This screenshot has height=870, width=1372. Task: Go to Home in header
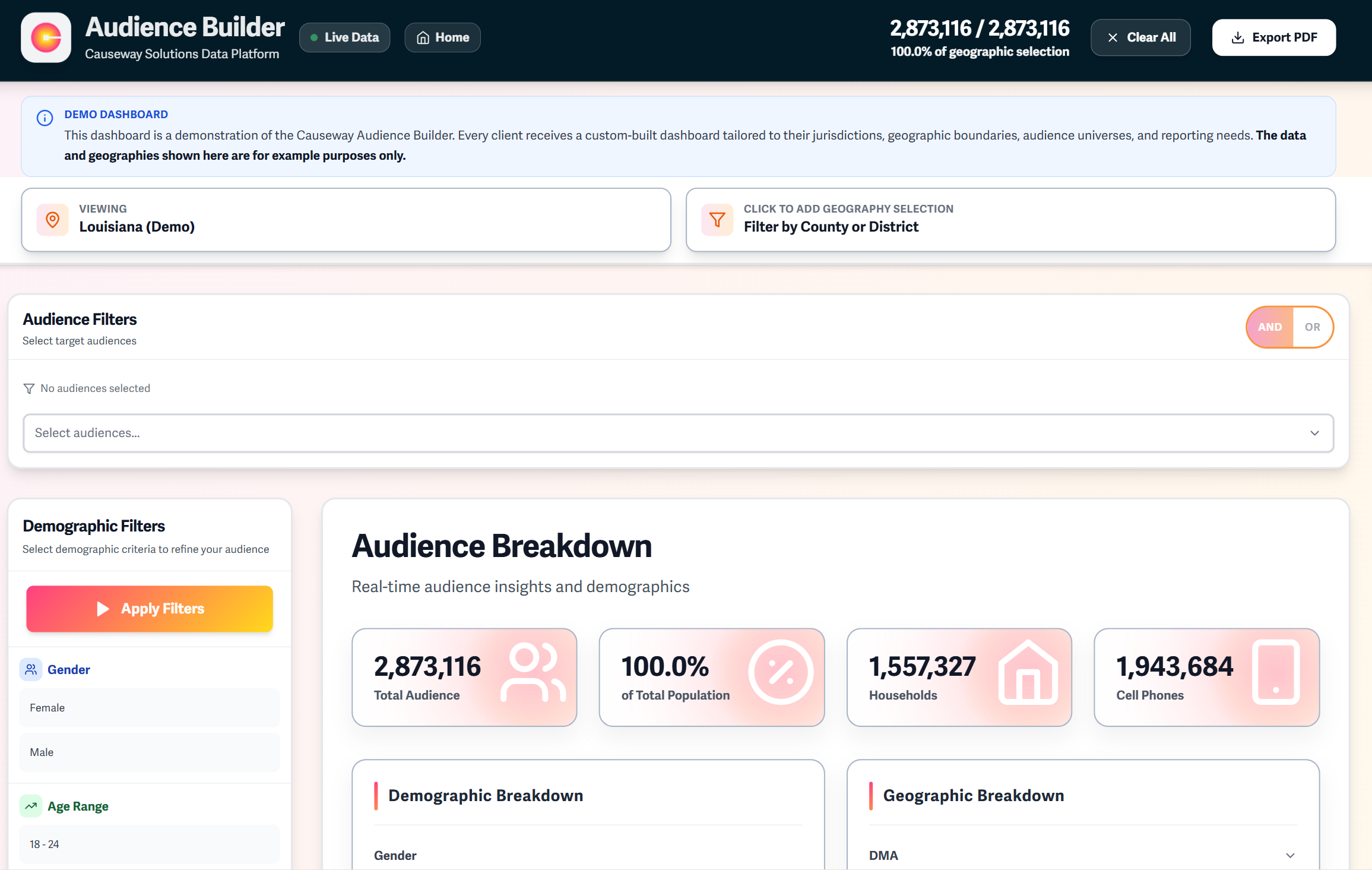(x=442, y=37)
